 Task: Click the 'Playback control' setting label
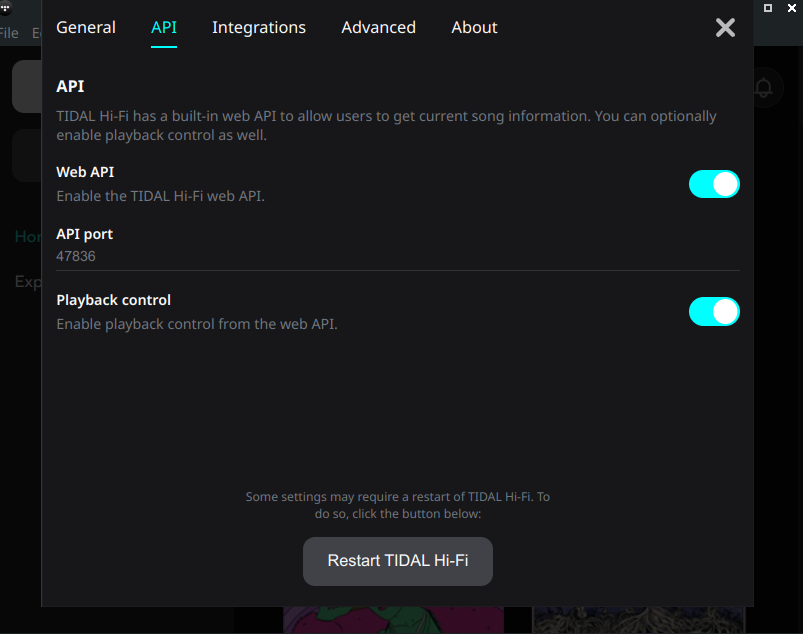114,300
